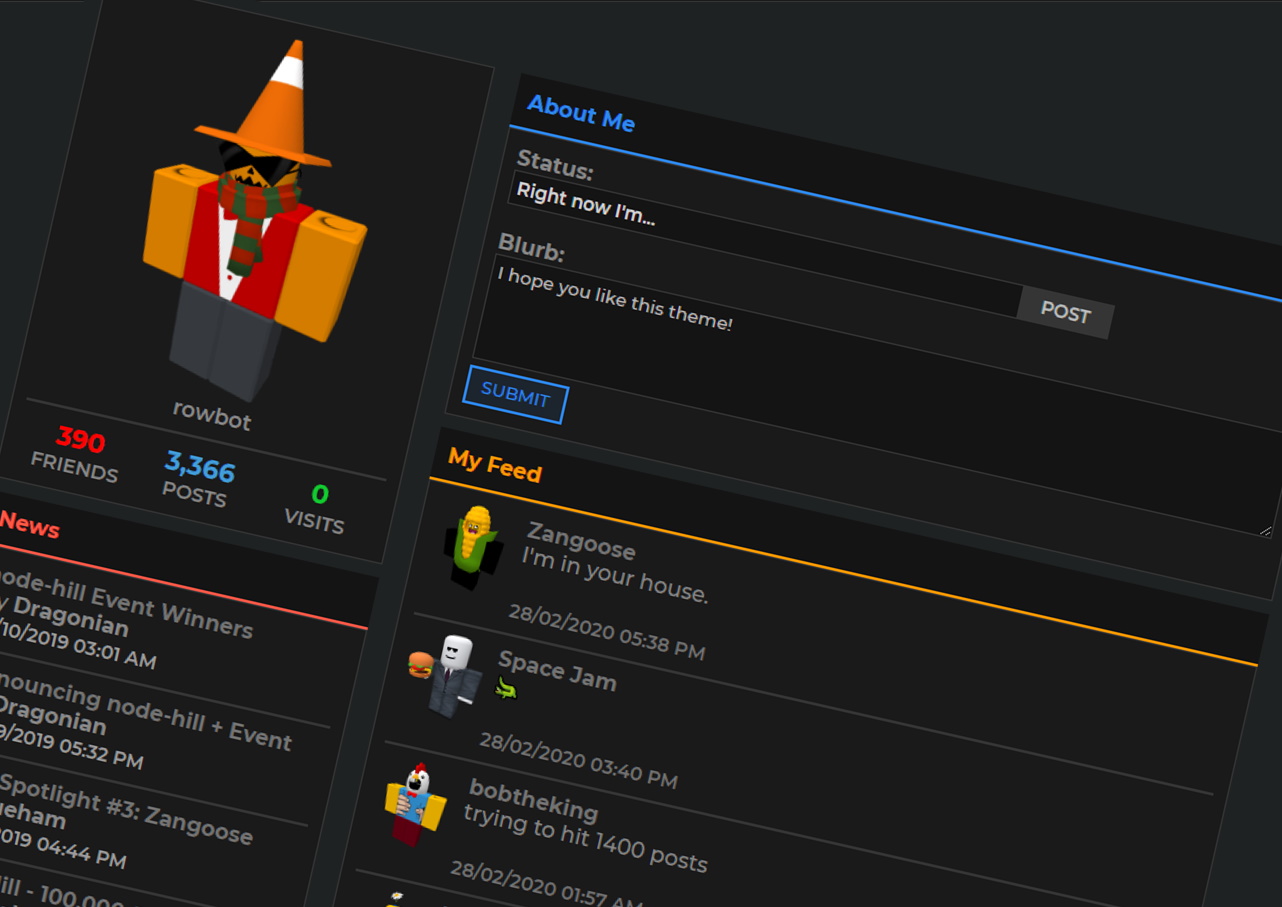
Task: Click the About Me heading
Action: click(581, 114)
